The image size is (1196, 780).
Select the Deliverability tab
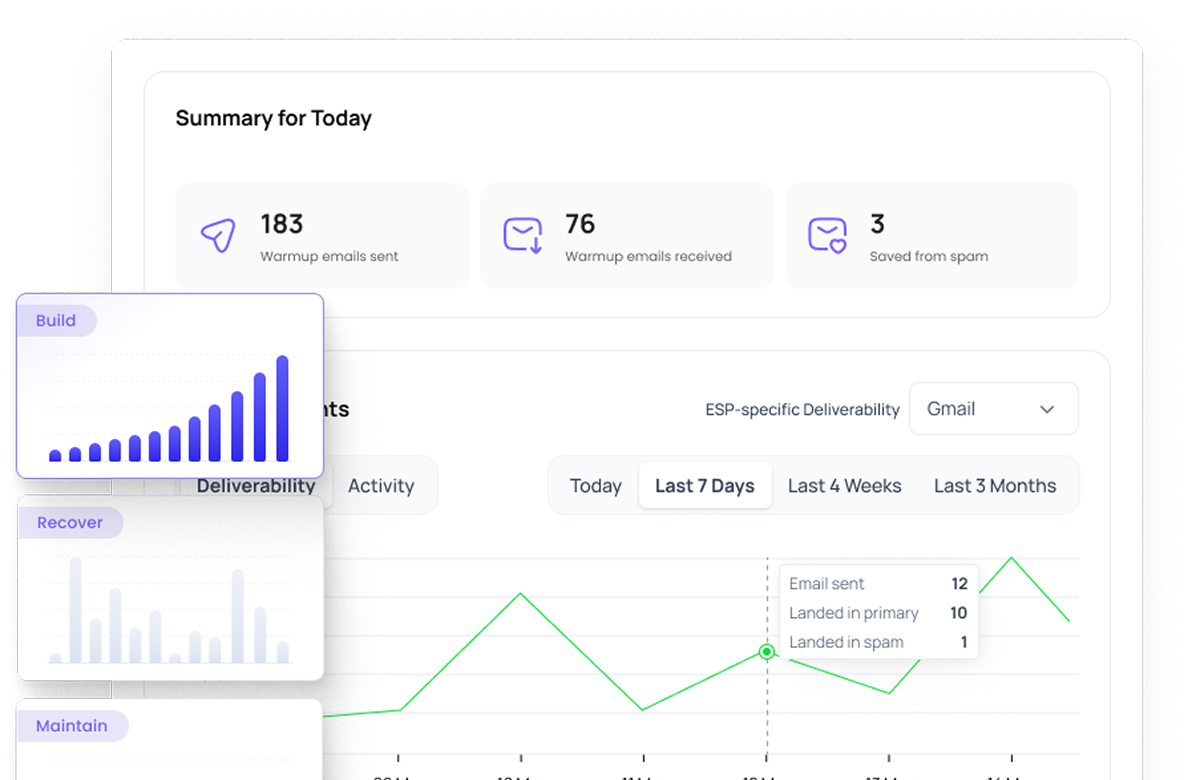256,486
